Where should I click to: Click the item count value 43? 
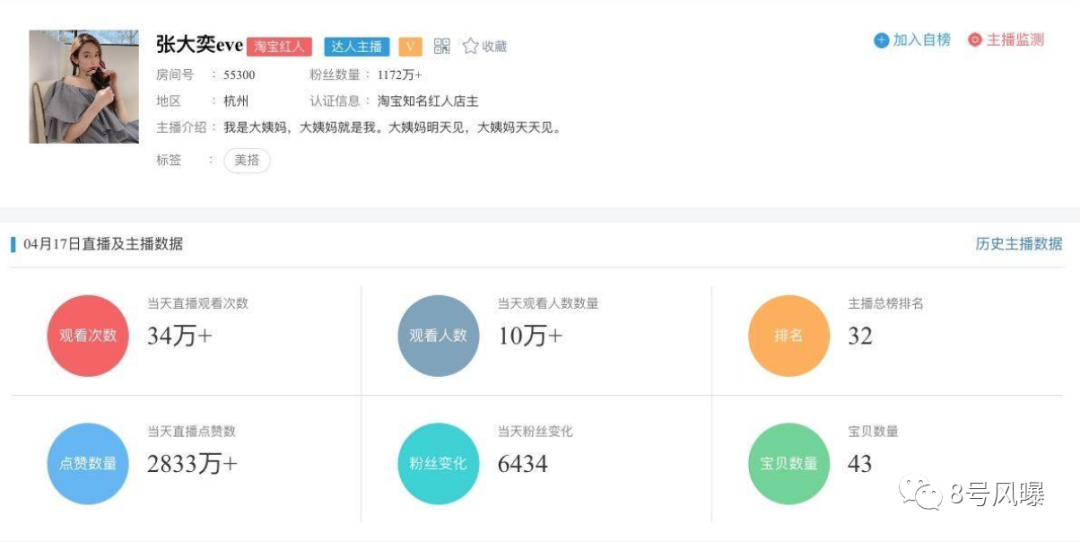tap(860, 463)
